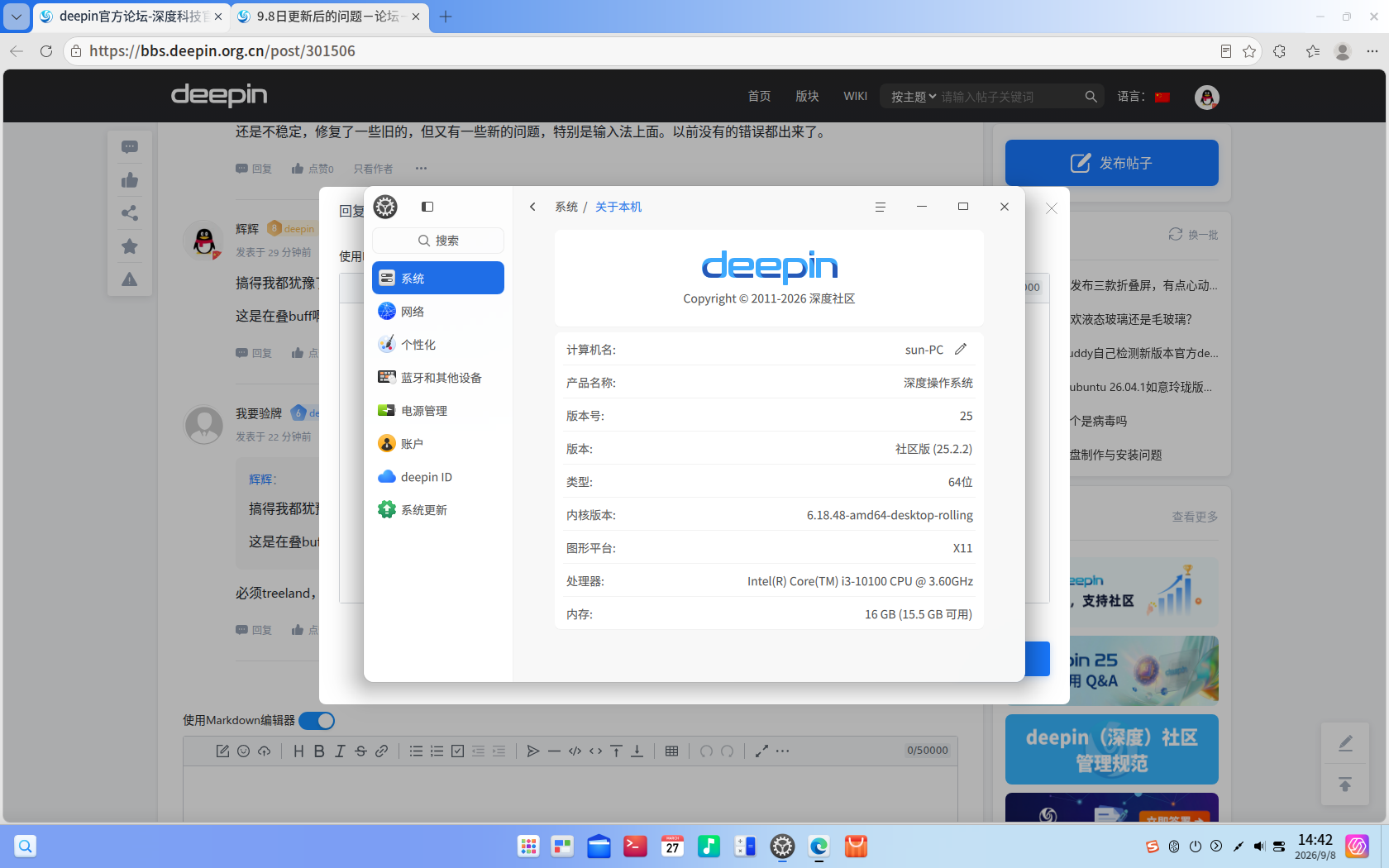The height and width of the screenshot is (868, 1389).
Task: Insert hyperlink in editor toolbar
Action: (x=381, y=751)
